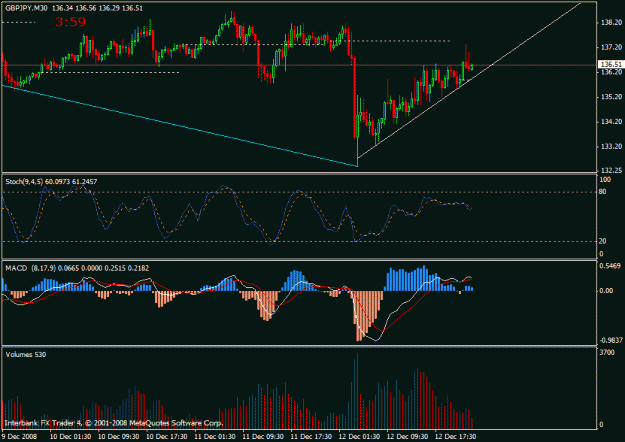Click the 0.00 MACD scale value
Image resolution: width=625 pixels, height=442 pixels.
(x=606, y=291)
